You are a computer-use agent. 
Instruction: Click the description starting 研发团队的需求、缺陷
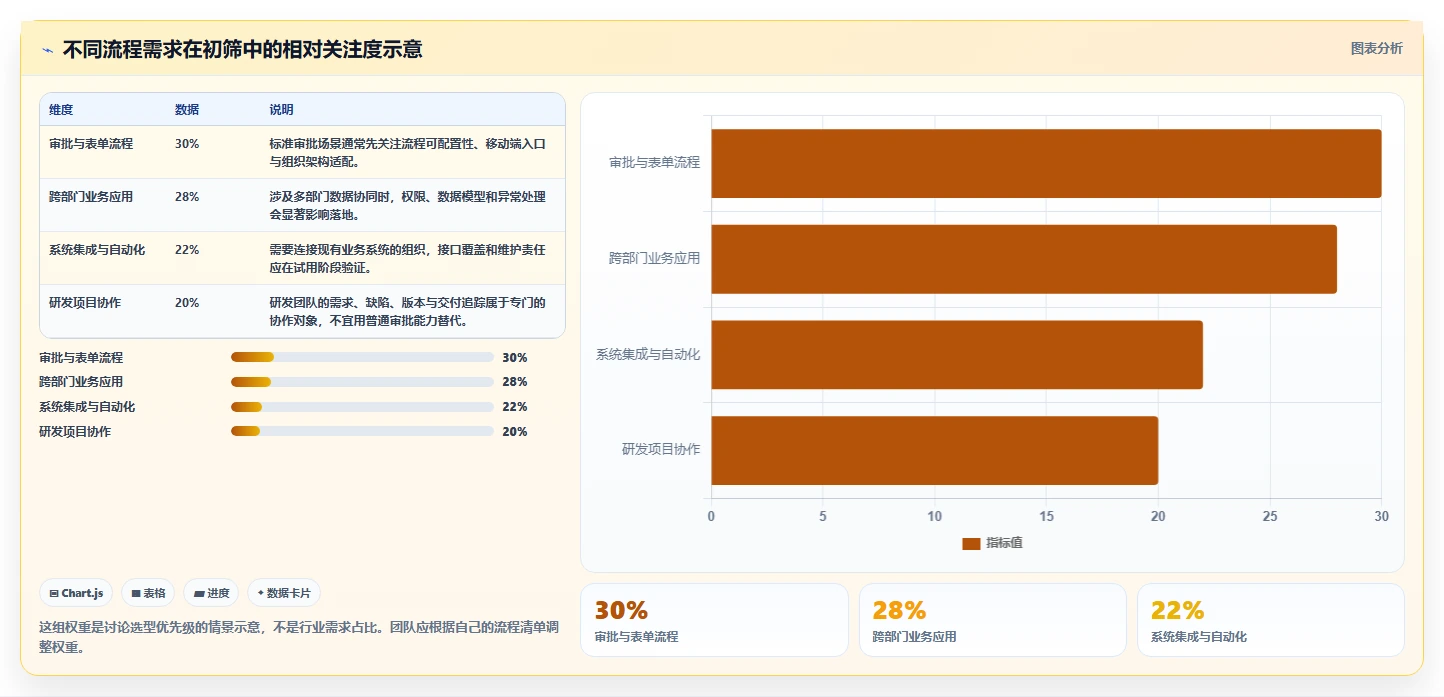pos(407,312)
